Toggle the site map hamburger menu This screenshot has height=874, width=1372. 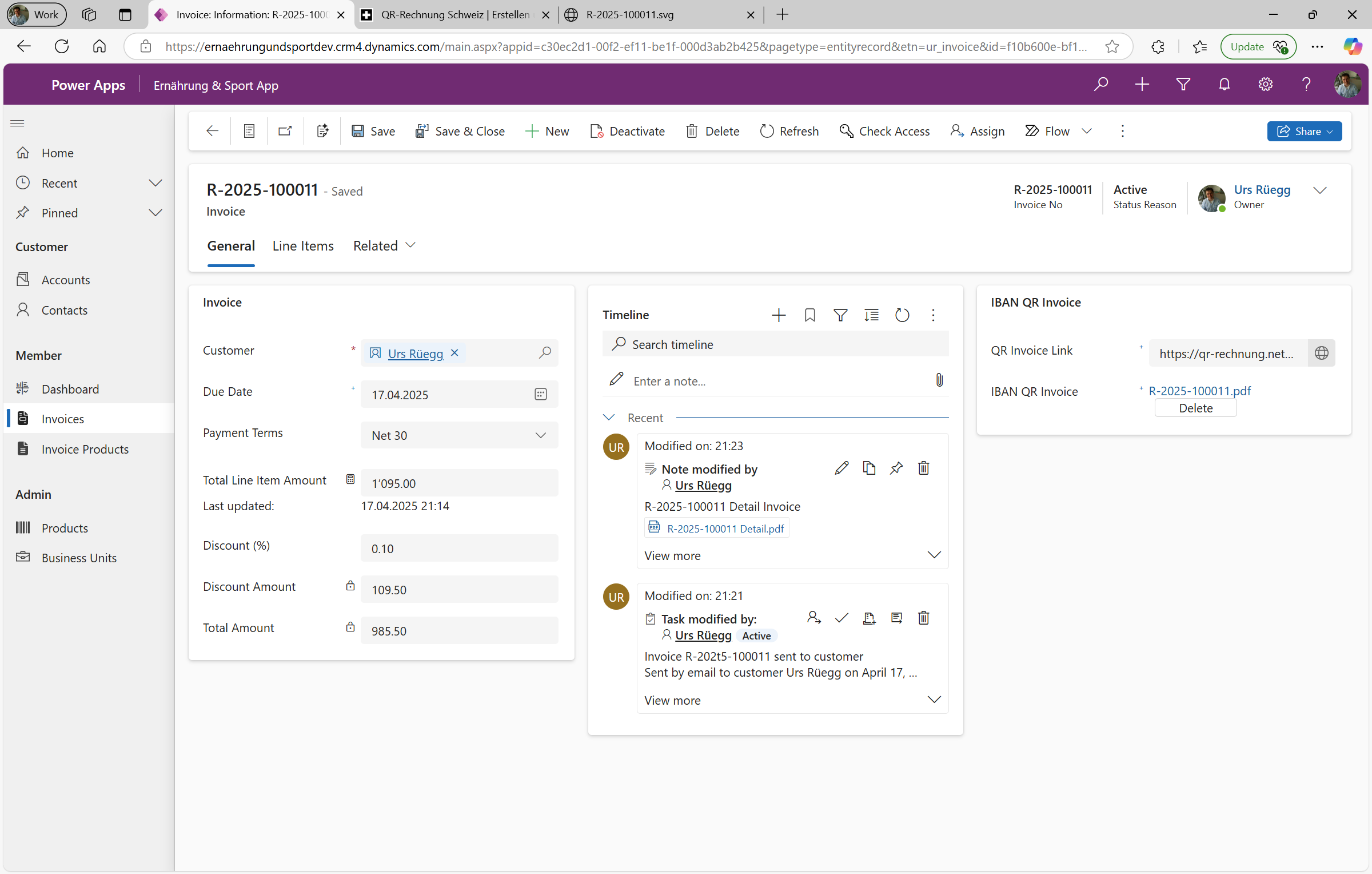tap(18, 123)
